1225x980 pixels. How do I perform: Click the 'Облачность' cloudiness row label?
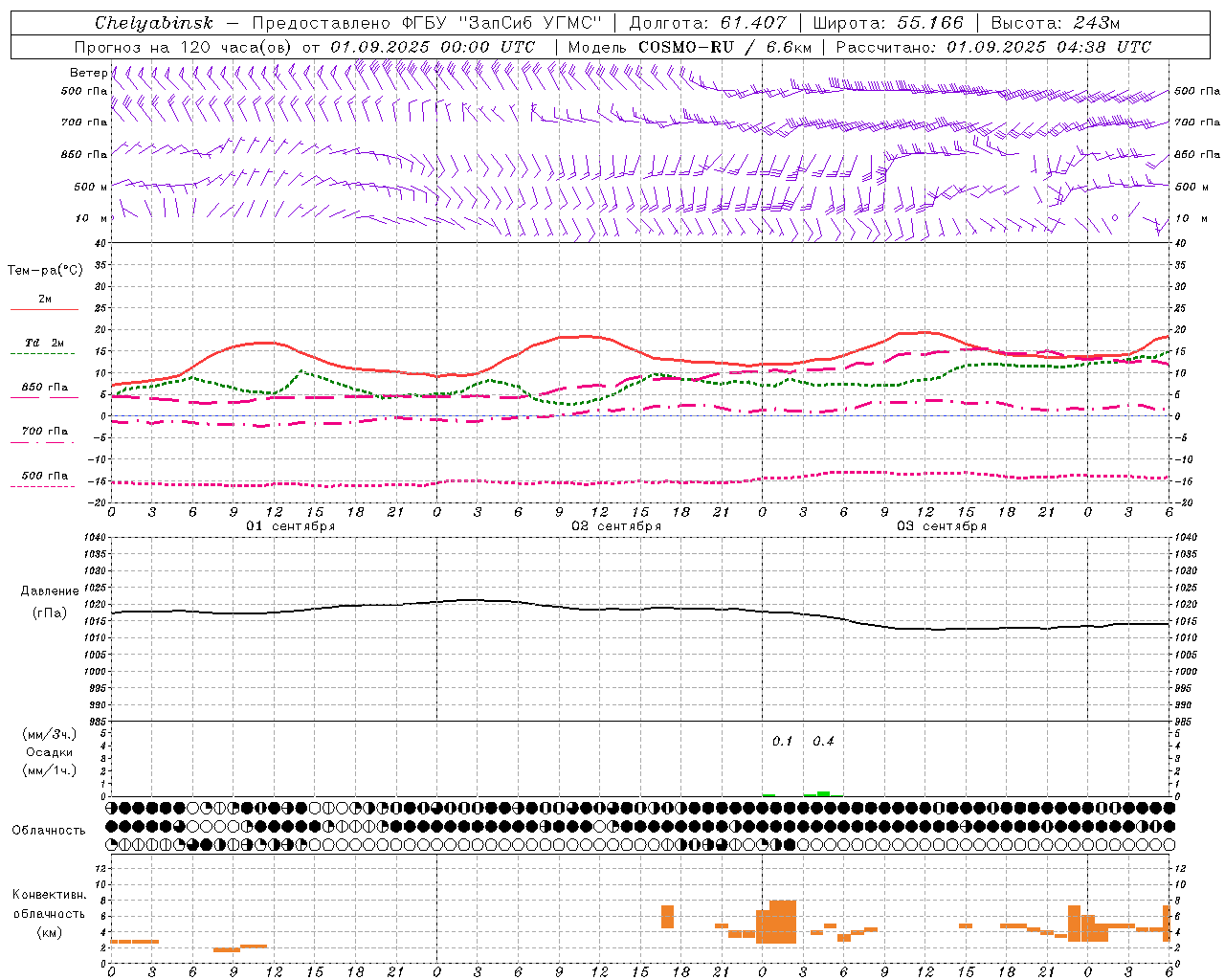(x=49, y=831)
